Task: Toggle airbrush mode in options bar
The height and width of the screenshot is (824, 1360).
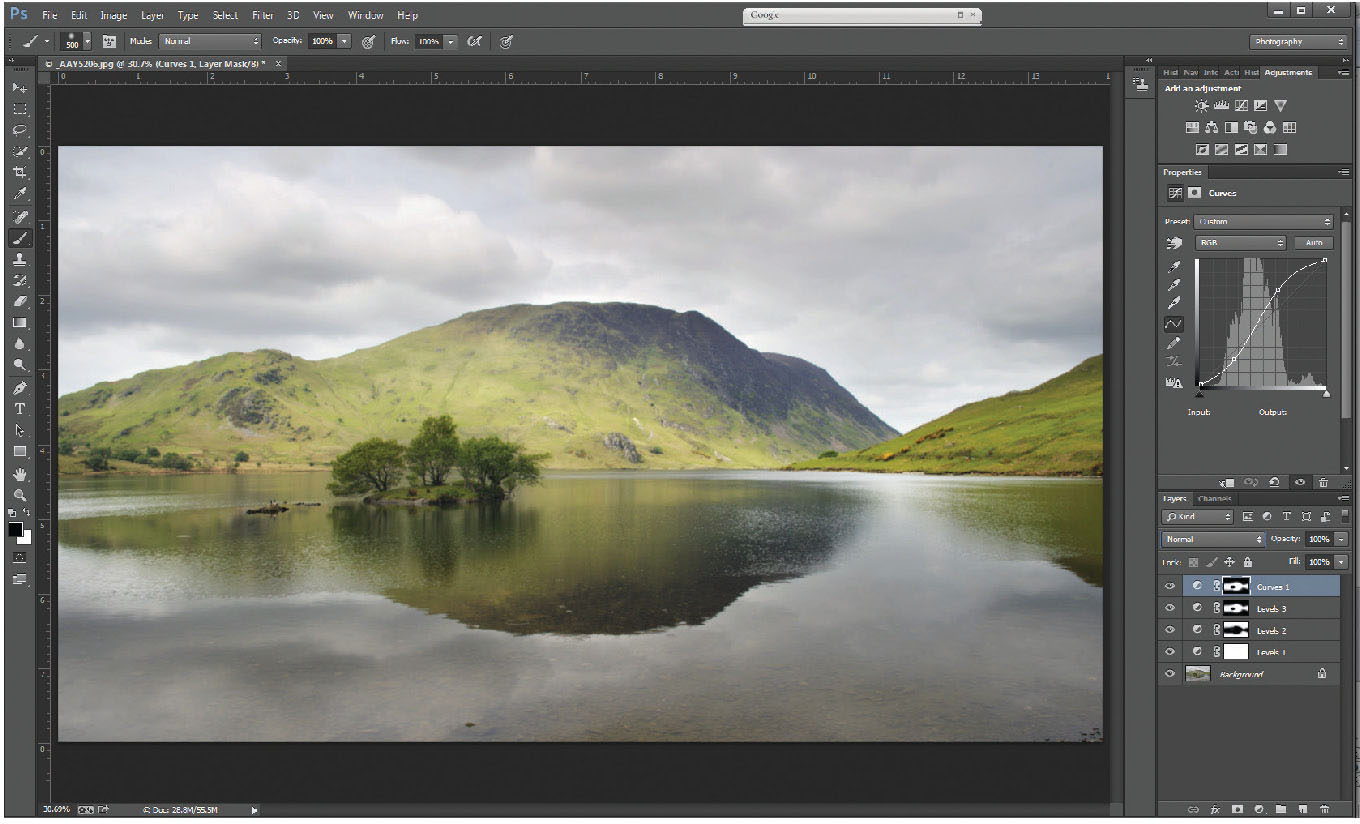Action: [x=475, y=42]
